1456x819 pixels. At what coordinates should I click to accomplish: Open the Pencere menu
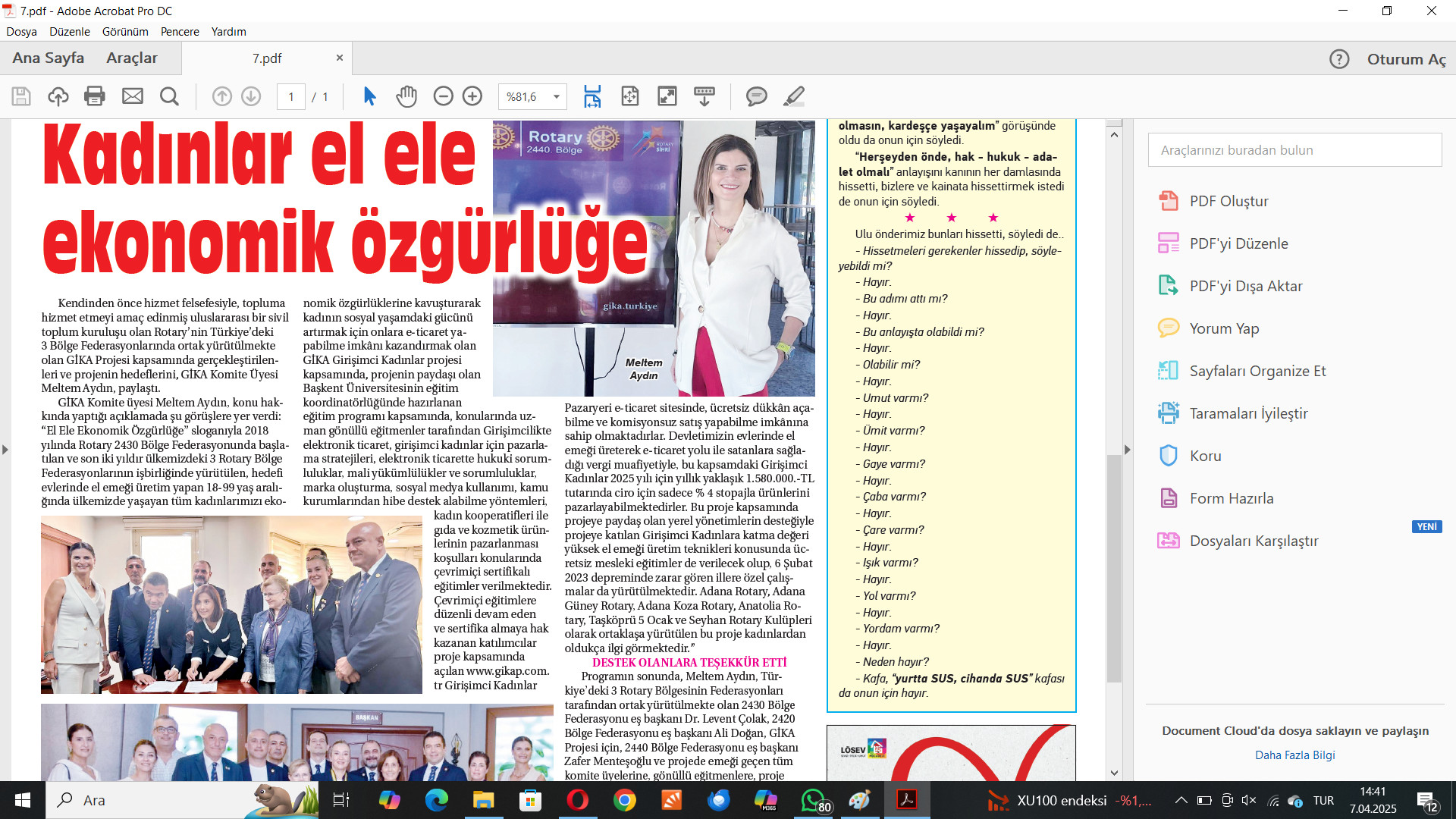[x=180, y=32]
